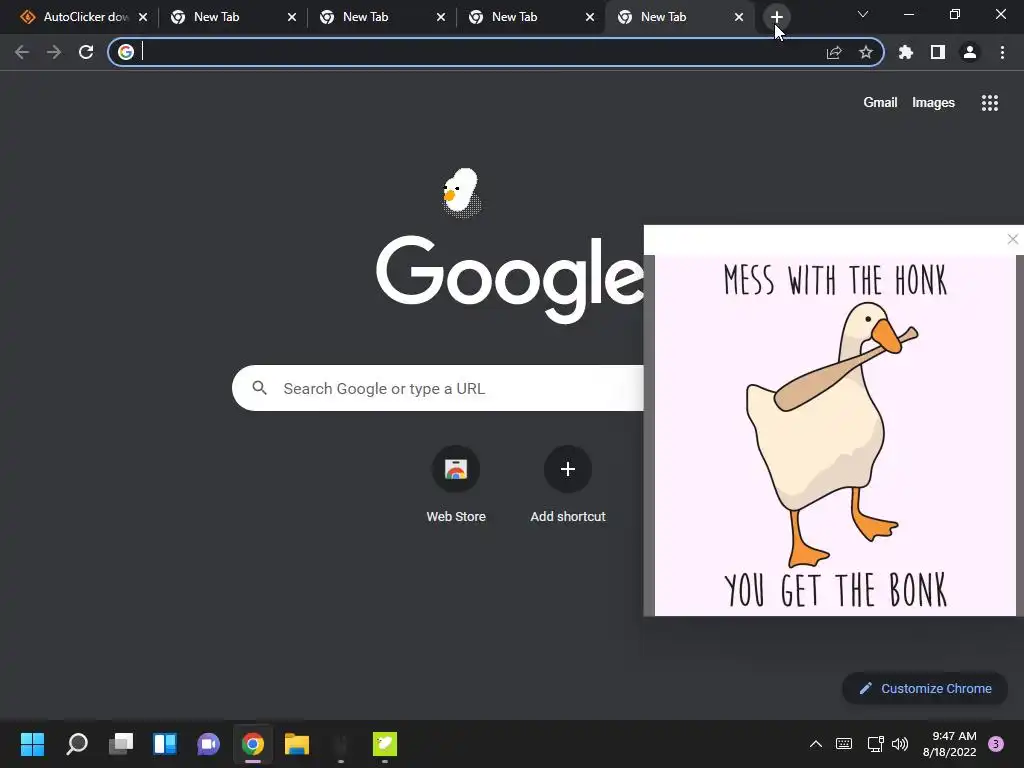
Task: Close the second New Tab
Action: coord(441,17)
